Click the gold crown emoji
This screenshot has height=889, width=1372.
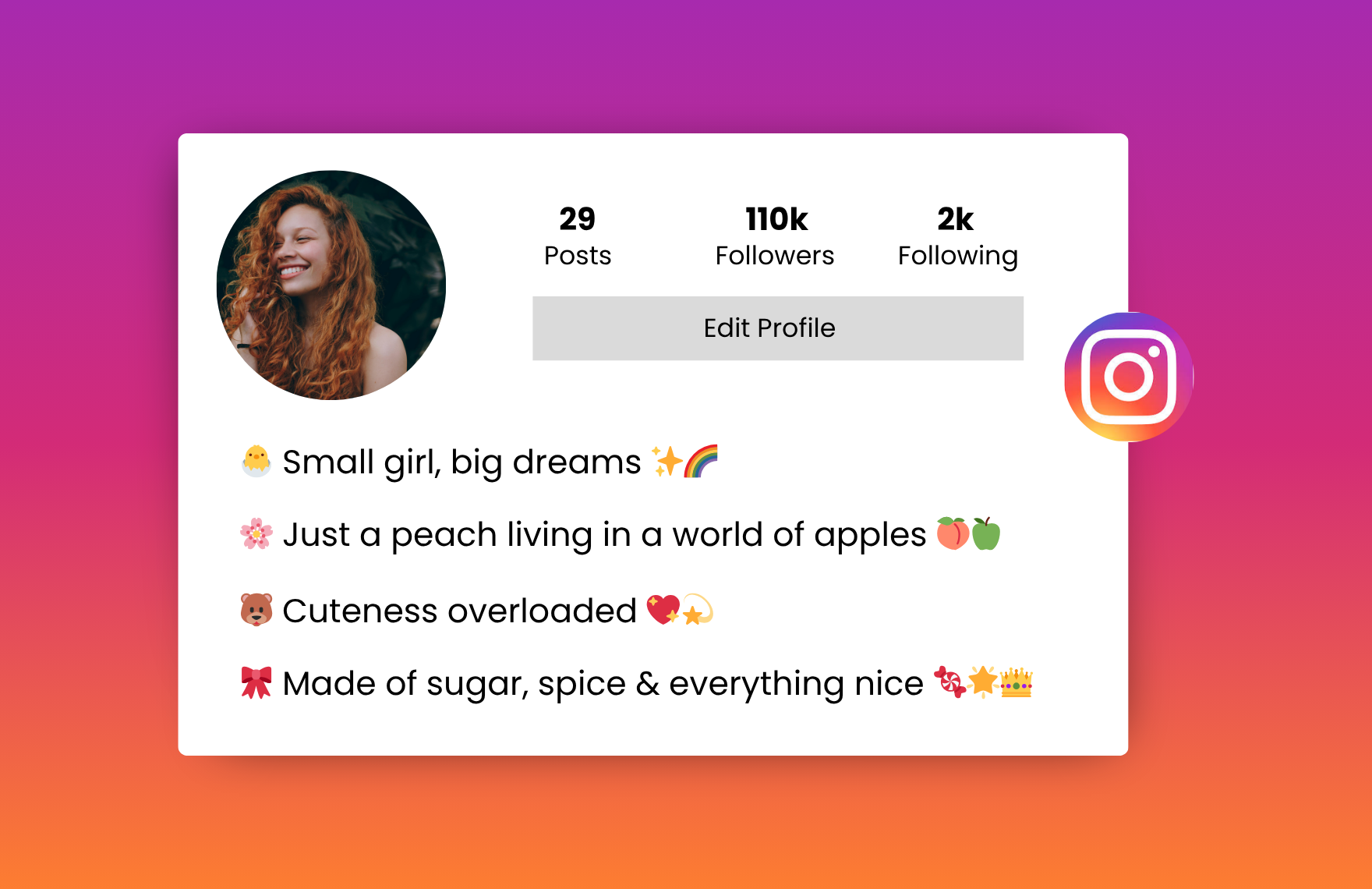1017,682
